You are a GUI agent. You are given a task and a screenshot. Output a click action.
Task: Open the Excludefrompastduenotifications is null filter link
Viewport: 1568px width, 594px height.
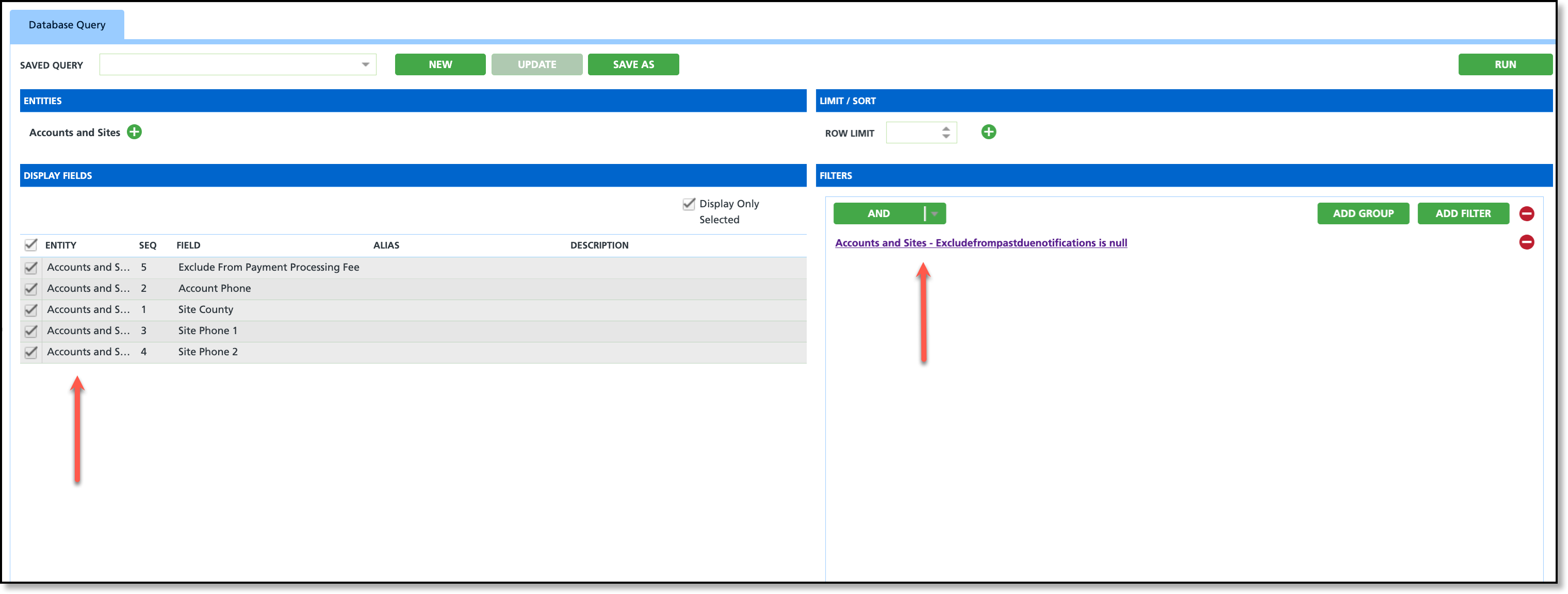click(x=981, y=243)
